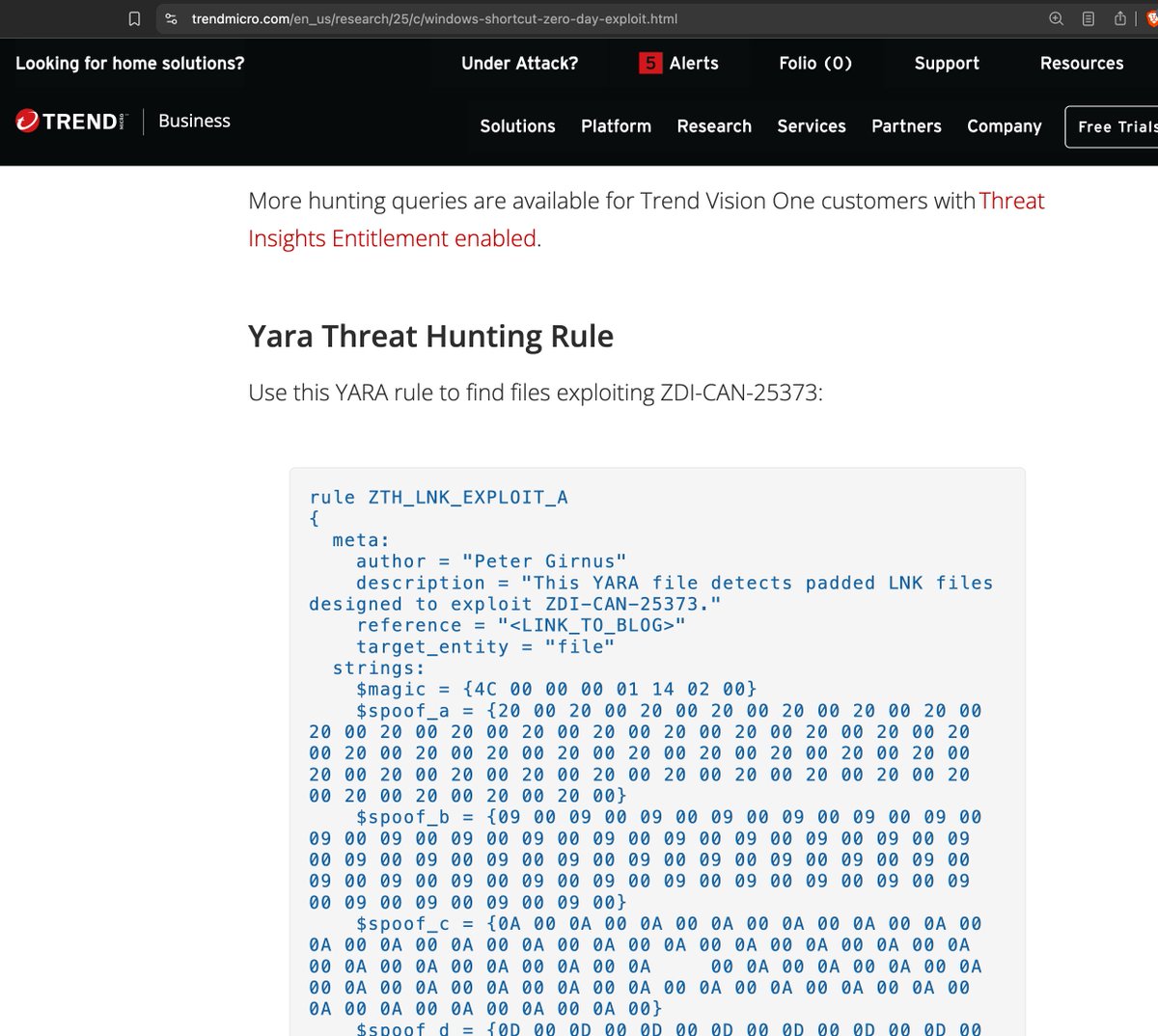Click the Business label next to logo
This screenshot has width=1158, height=1036.
pyautogui.click(x=194, y=121)
